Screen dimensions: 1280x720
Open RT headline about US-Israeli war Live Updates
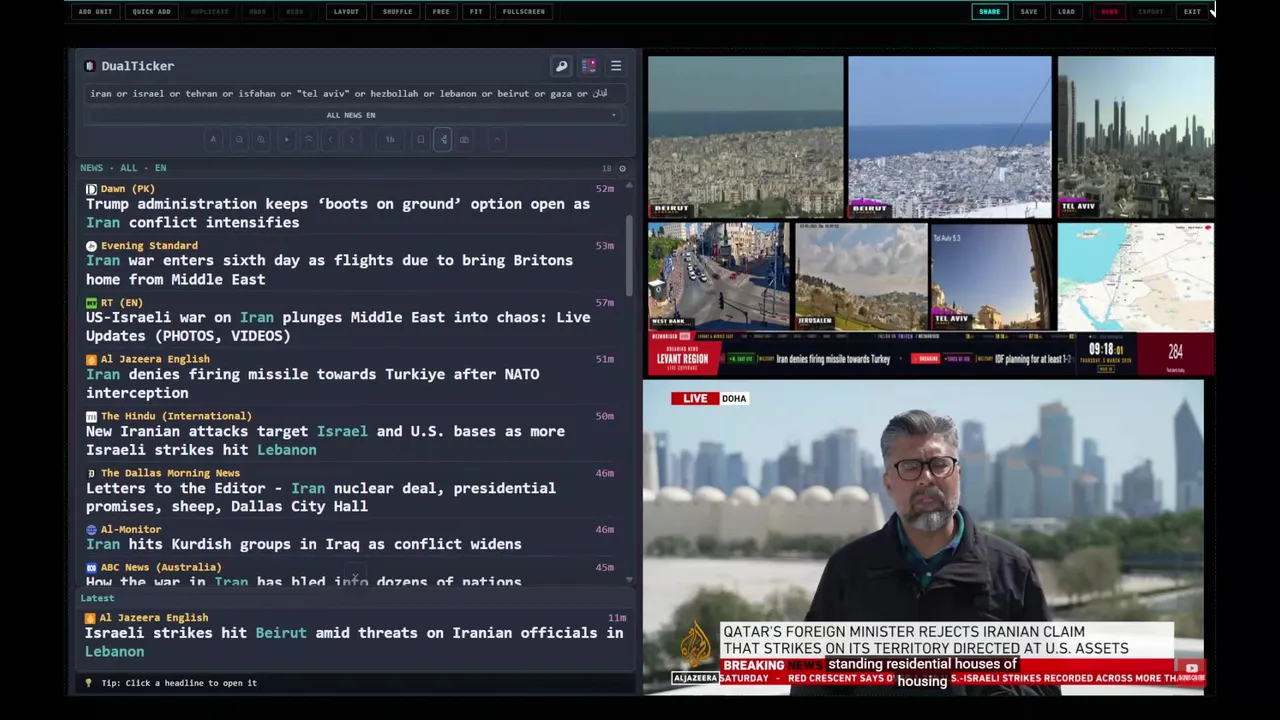pyautogui.click(x=338, y=327)
